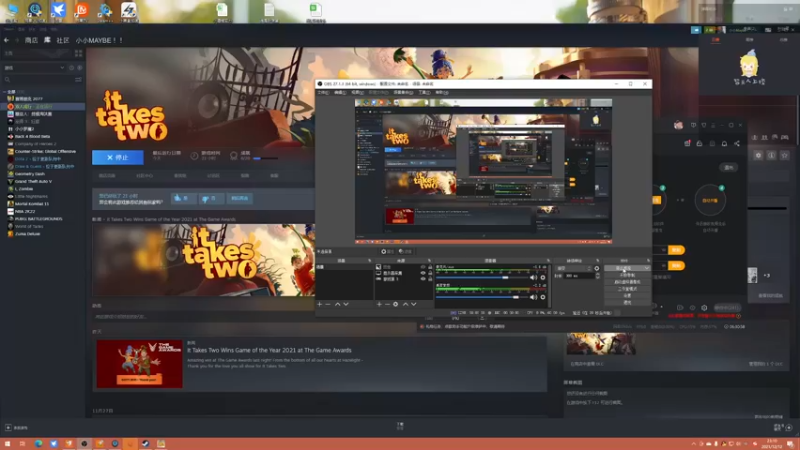The height and width of the screenshot is (450, 800).
Task: Move scene up in OBS Scenes panel
Action: pos(337,304)
